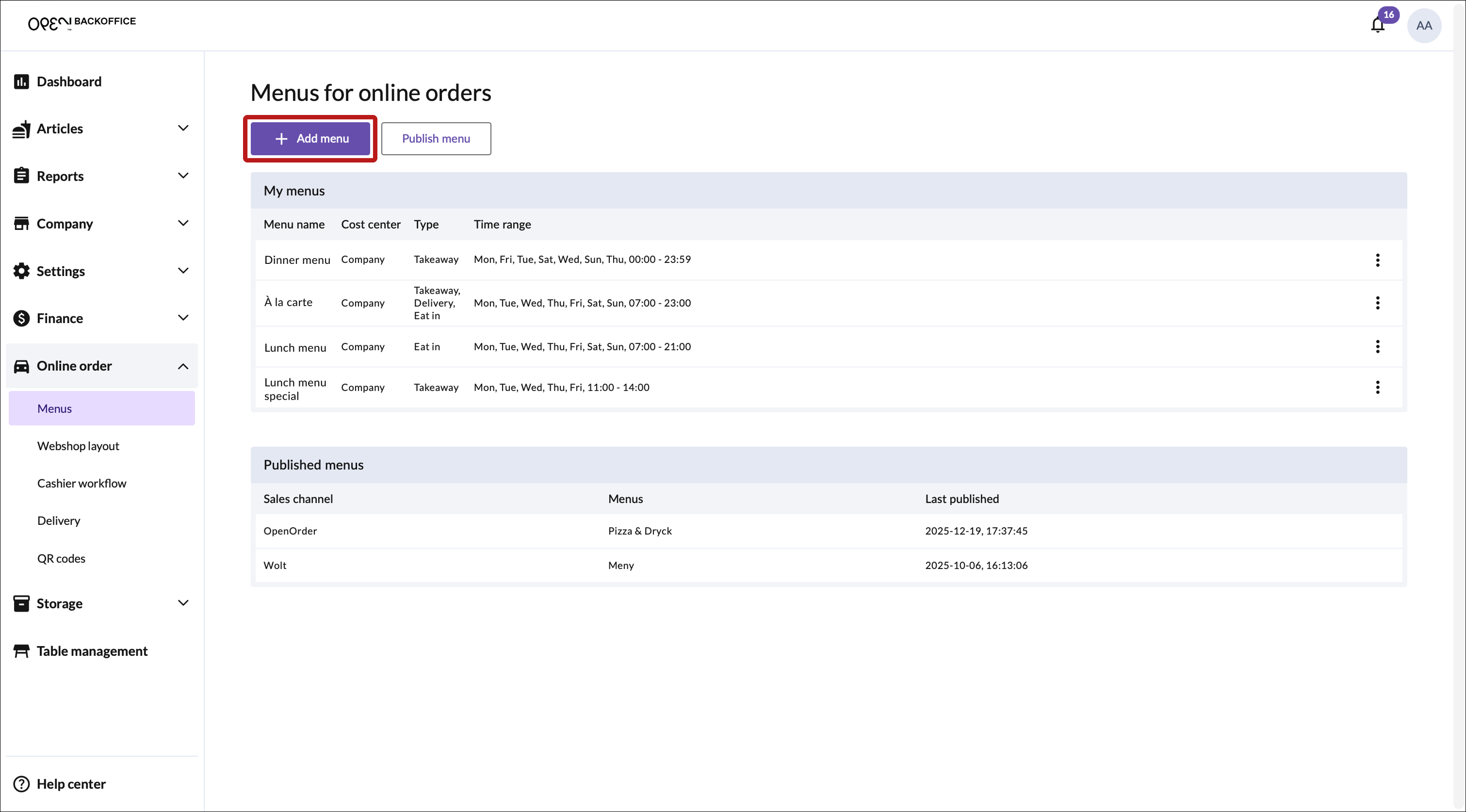
Task: Collapse the Online order section
Action: [183, 366]
